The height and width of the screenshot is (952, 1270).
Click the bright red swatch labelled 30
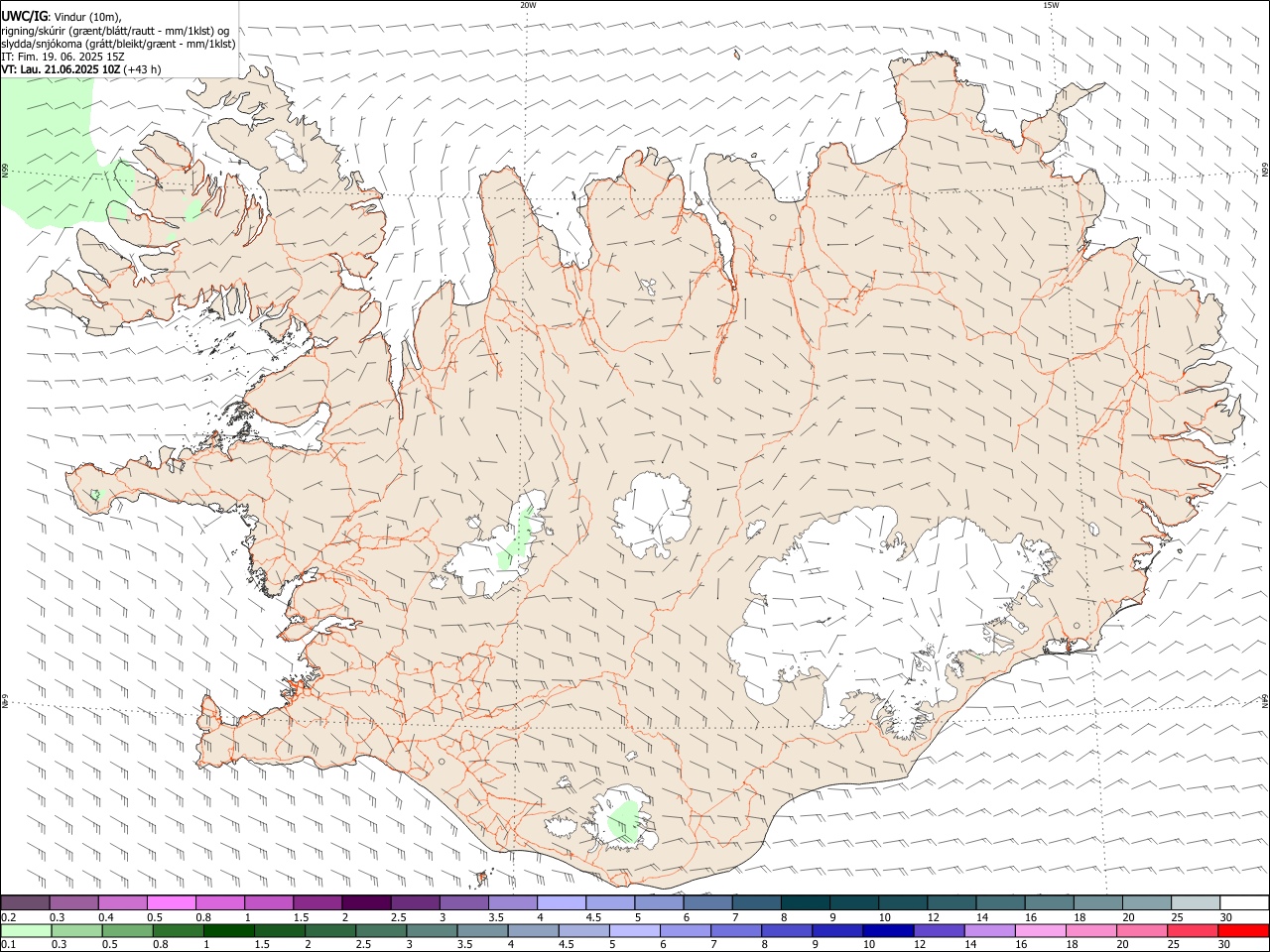pyautogui.click(x=1243, y=930)
